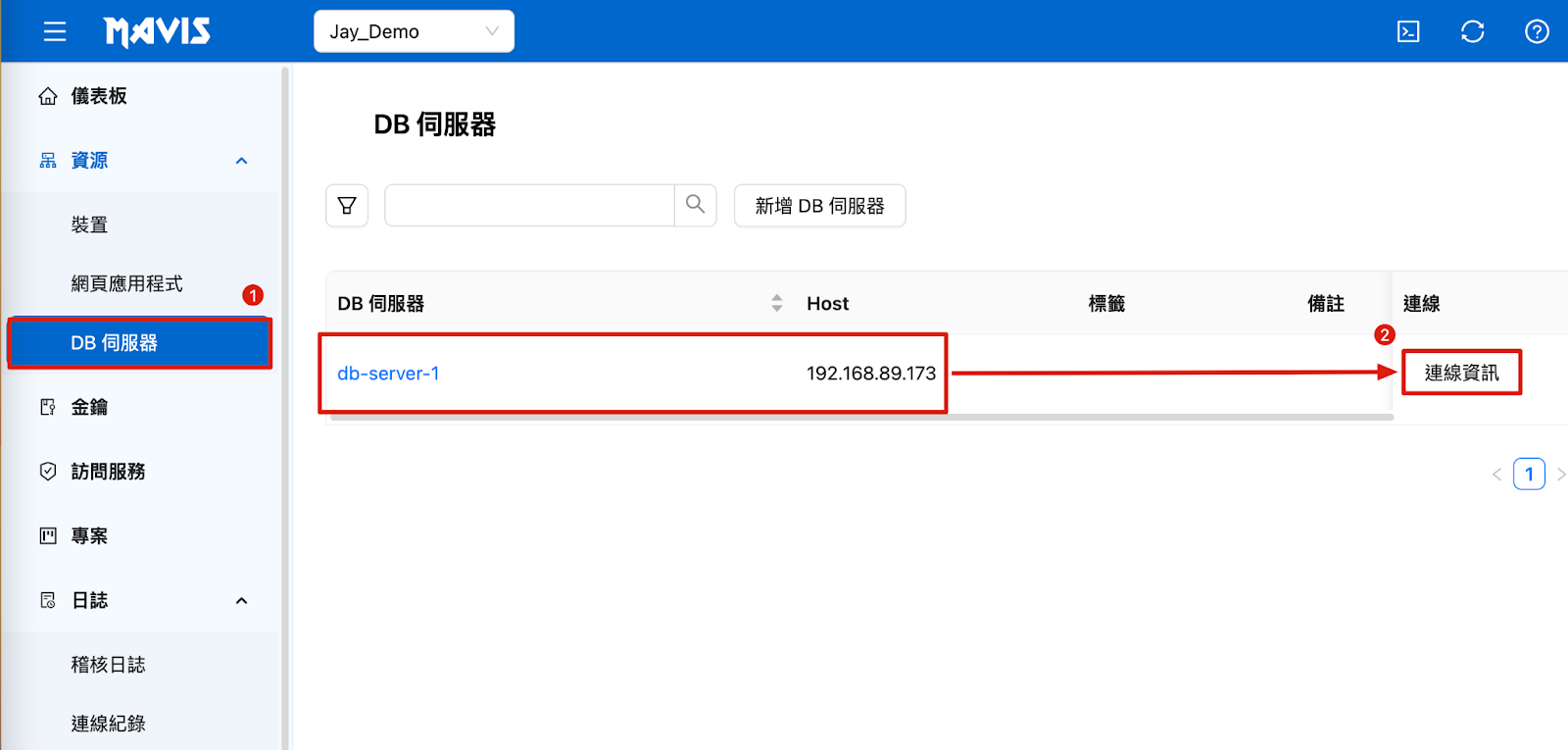Open the Jay_Demo project dropdown
This screenshot has width=1568, height=750.
point(414,31)
